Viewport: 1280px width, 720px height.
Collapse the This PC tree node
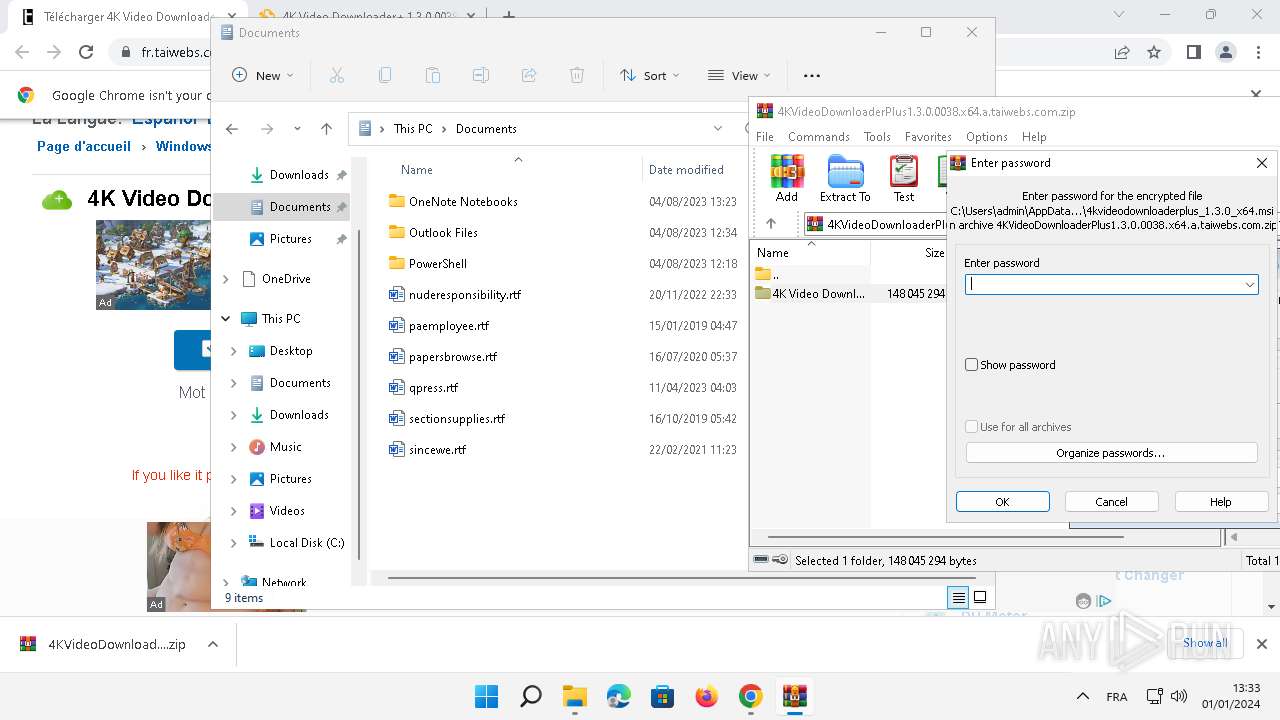[227, 319]
